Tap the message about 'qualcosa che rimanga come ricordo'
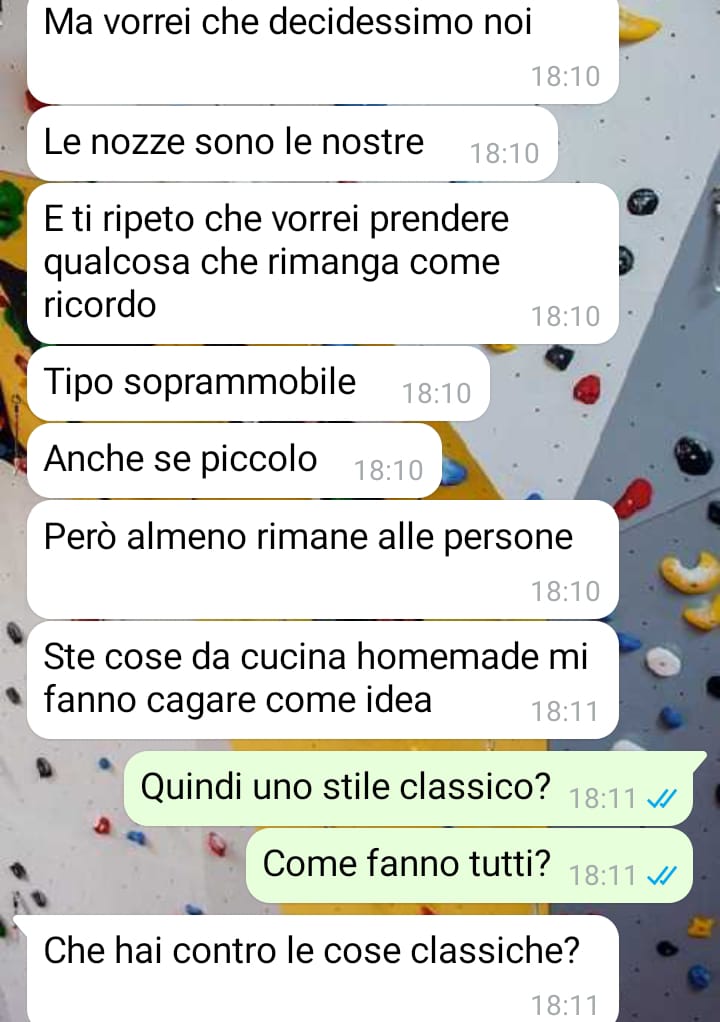 pyautogui.click(x=323, y=263)
